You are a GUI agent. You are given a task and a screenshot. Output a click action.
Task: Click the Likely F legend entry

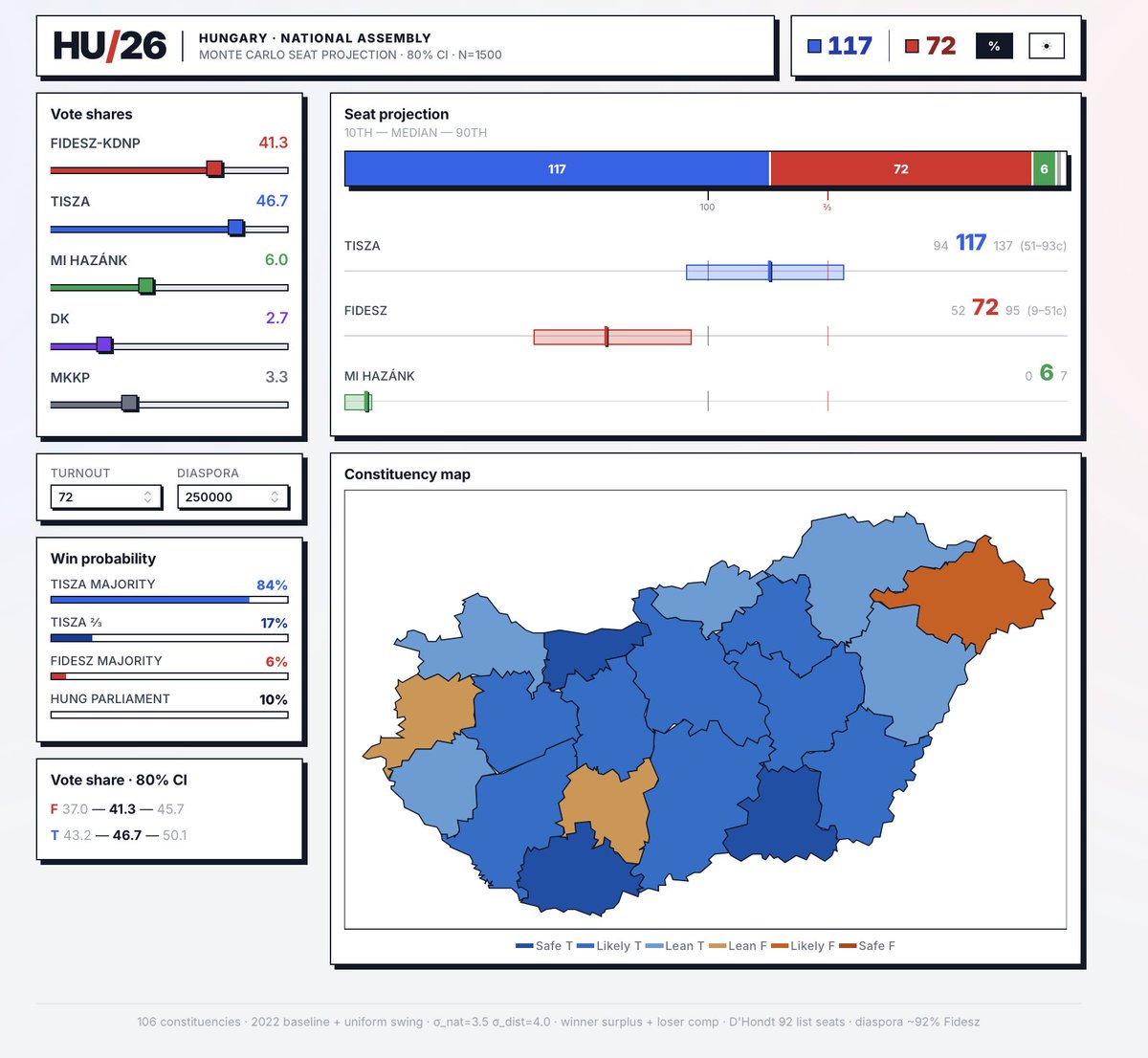[x=803, y=945]
